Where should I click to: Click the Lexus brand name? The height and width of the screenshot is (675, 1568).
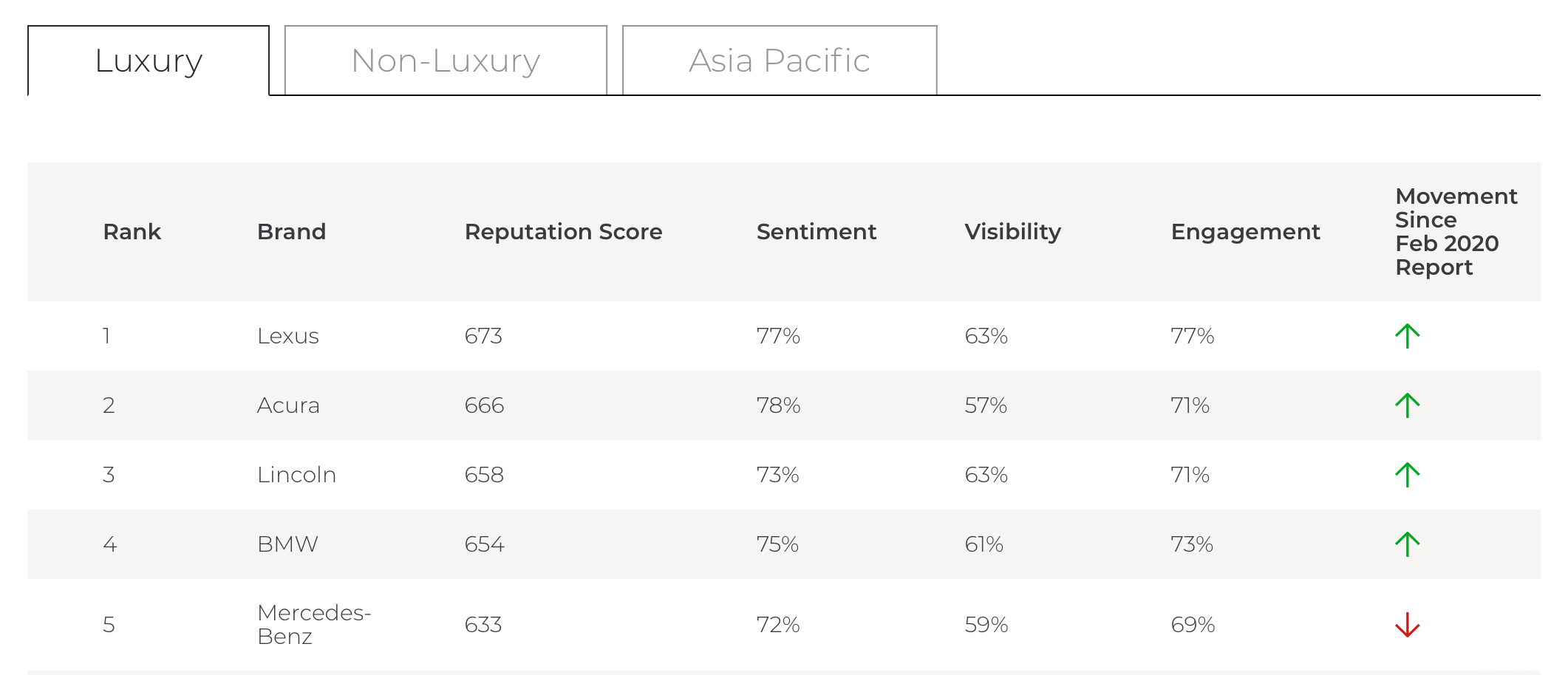[287, 336]
